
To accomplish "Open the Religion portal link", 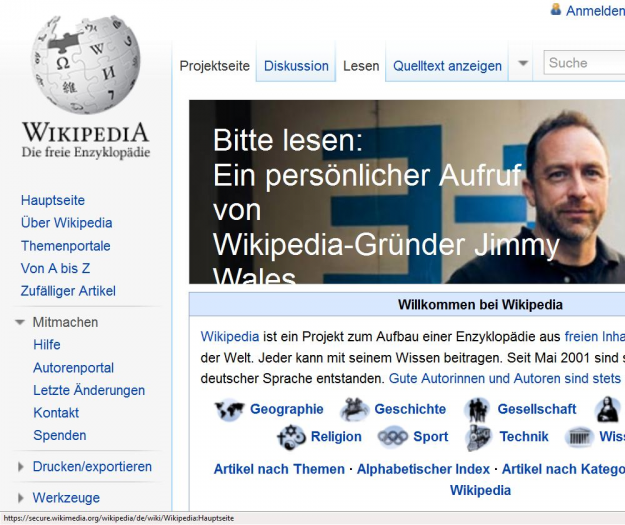I will click(x=336, y=437).
